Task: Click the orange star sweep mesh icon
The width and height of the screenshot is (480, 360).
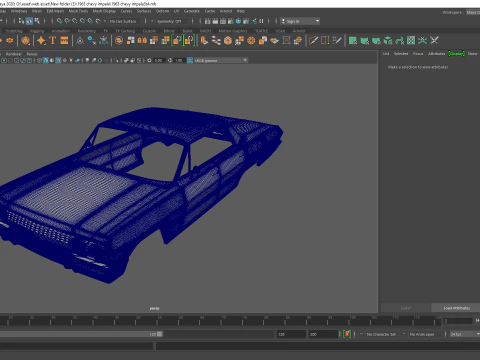Action: [x=41, y=40]
